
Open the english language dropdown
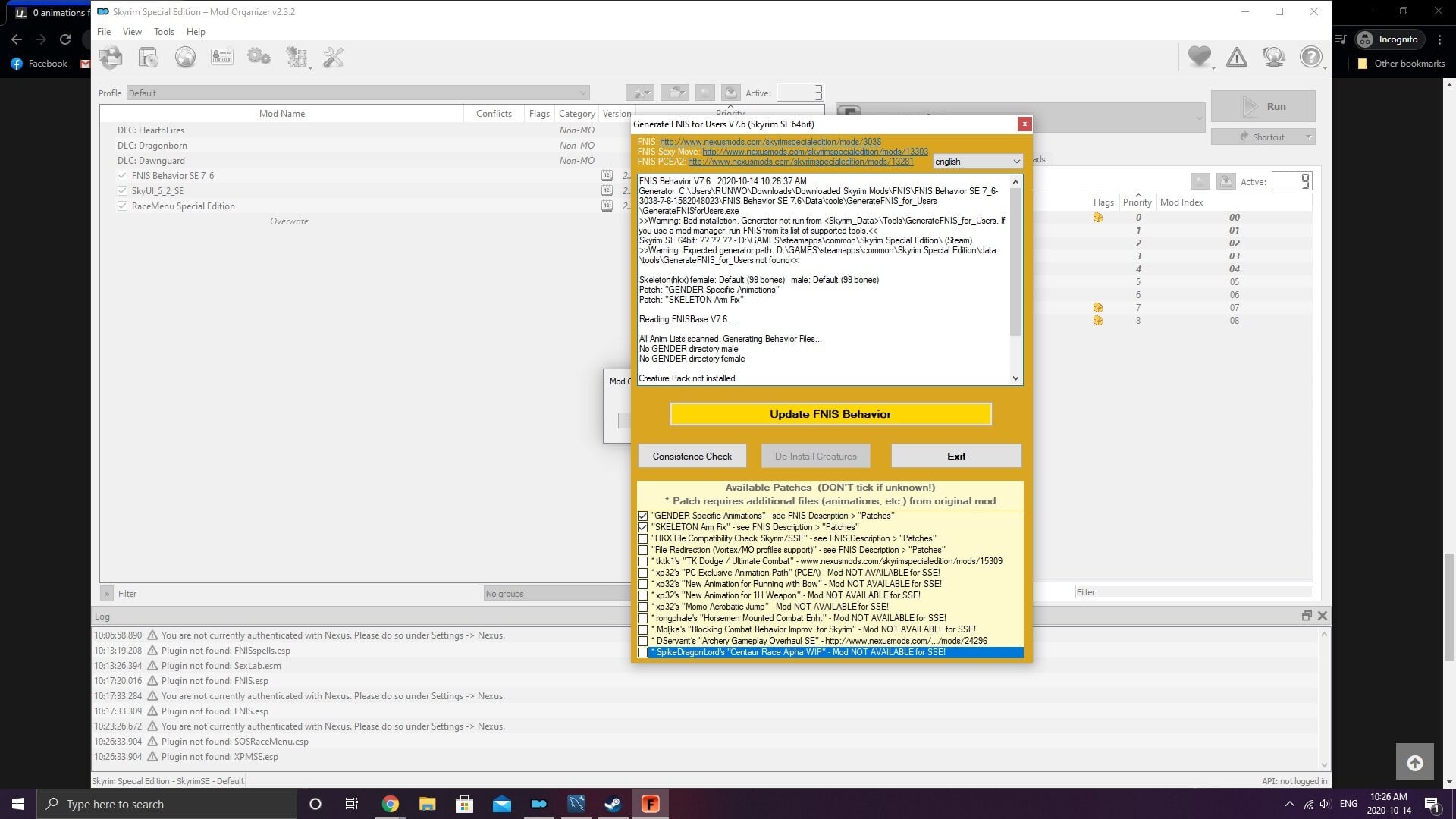point(977,162)
